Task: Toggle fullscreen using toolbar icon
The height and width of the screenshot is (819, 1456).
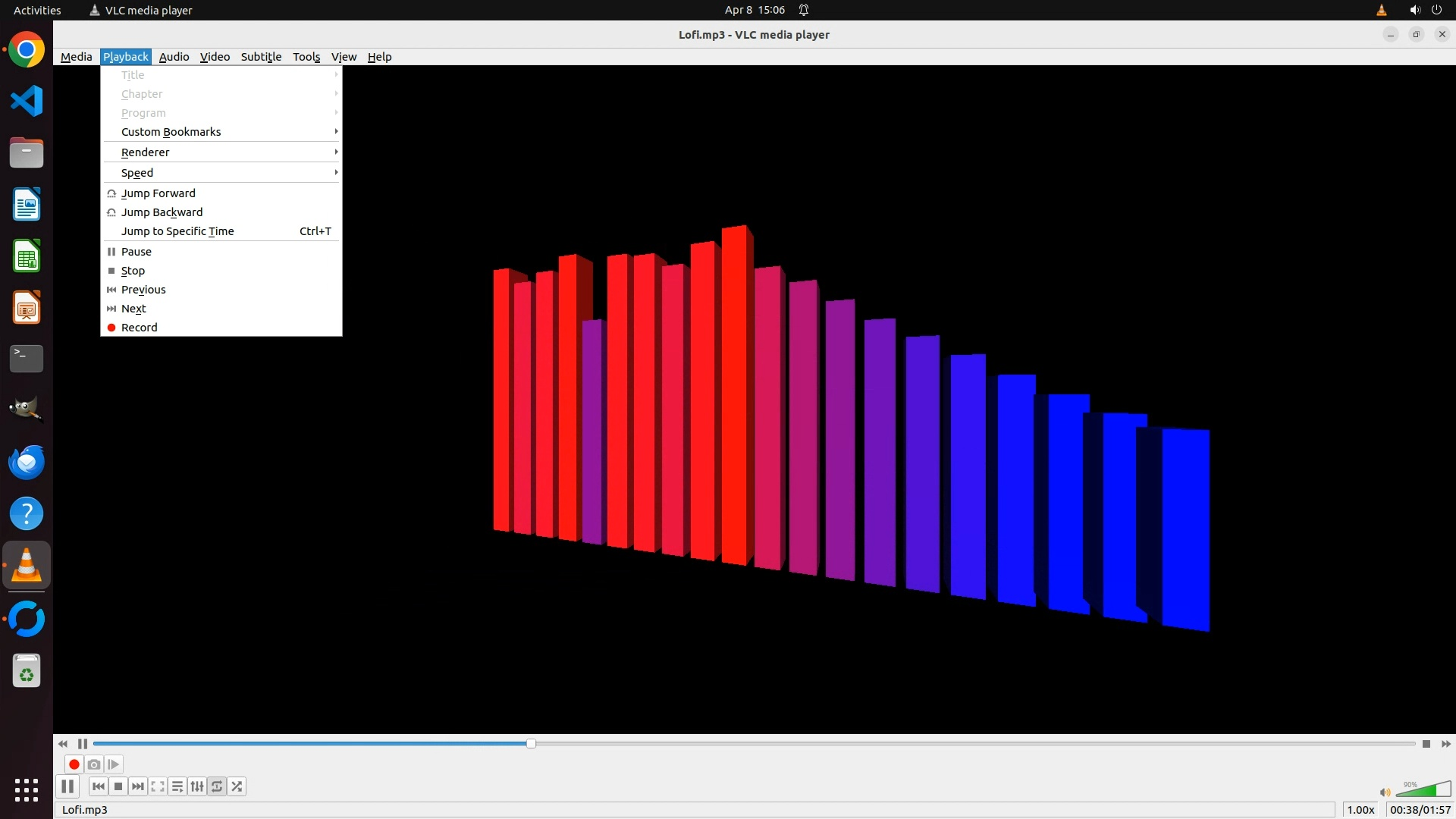Action: pos(158,786)
